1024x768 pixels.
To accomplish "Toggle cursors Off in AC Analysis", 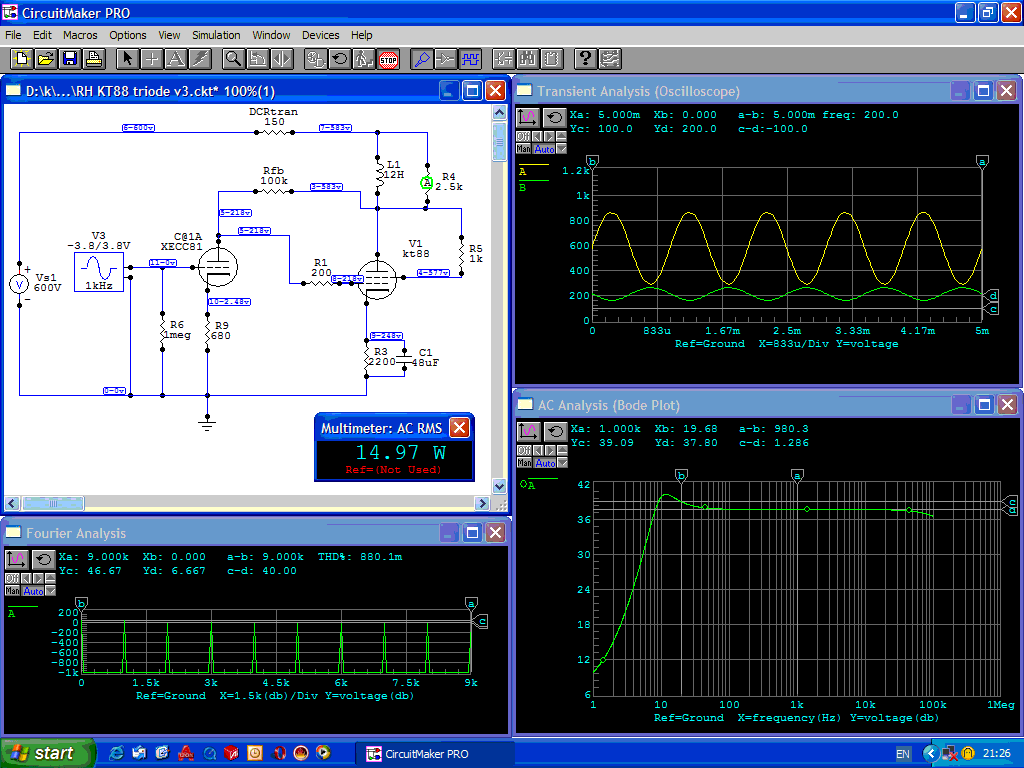I will pos(524,451).
